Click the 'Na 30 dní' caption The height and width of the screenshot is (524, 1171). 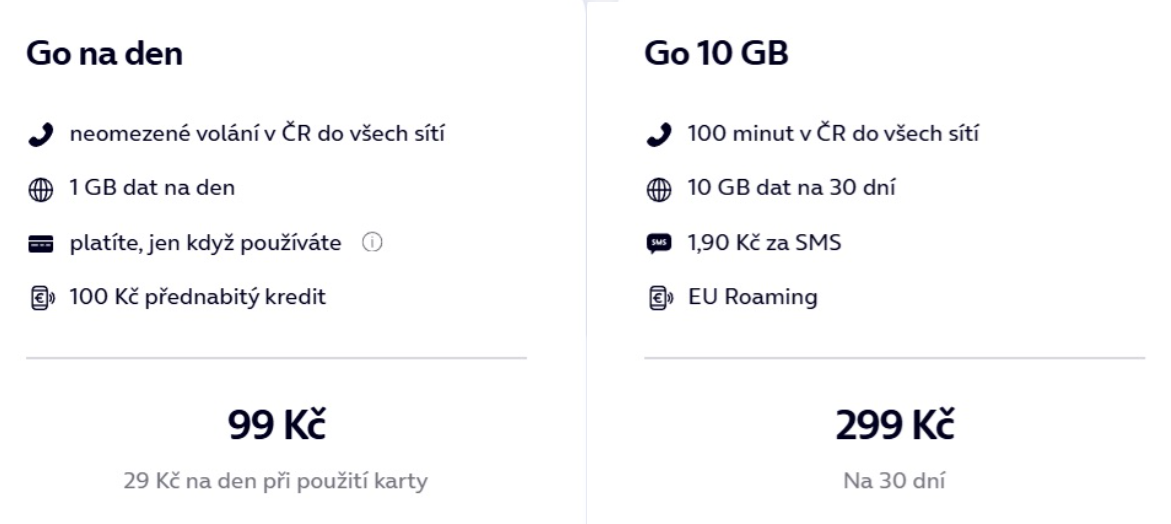point(895,481)
